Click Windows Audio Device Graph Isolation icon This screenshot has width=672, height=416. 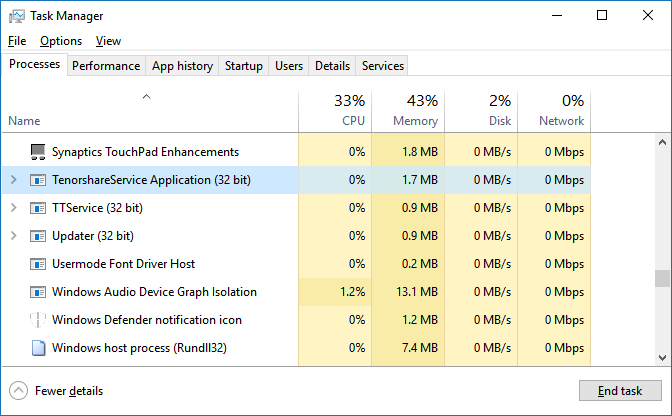(x=38, y=292)
